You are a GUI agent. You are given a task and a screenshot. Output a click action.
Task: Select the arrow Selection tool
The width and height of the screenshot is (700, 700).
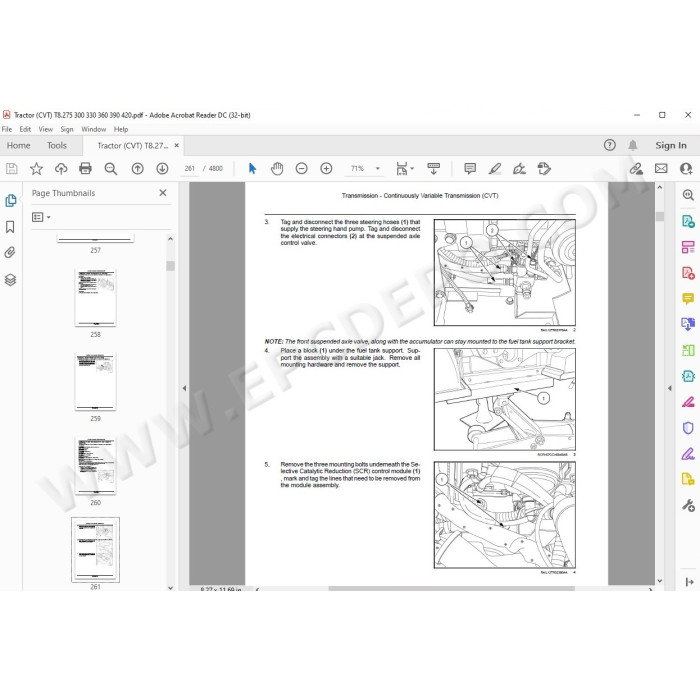[252, 169]
